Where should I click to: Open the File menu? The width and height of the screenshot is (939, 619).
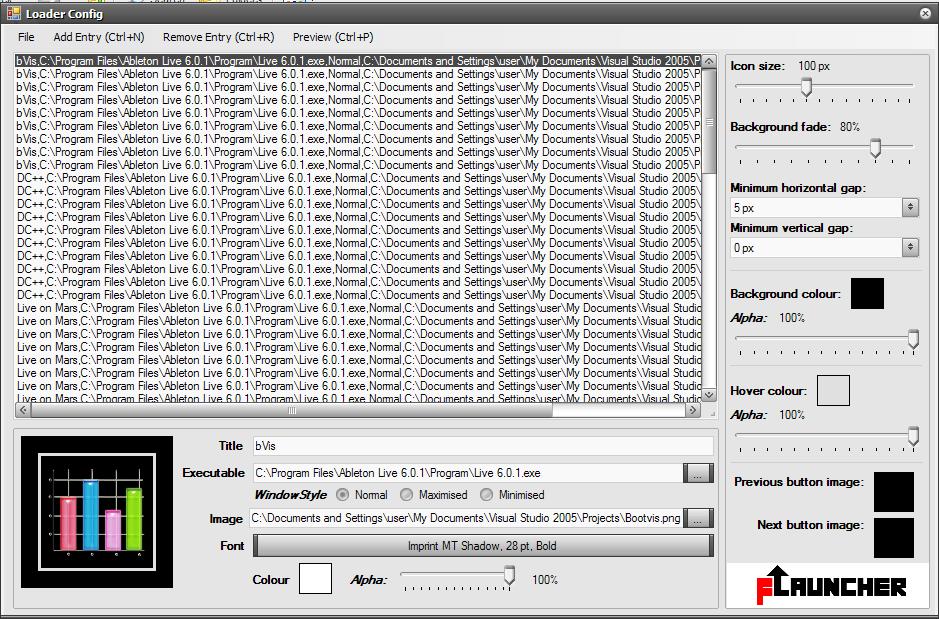click(25, 36)
